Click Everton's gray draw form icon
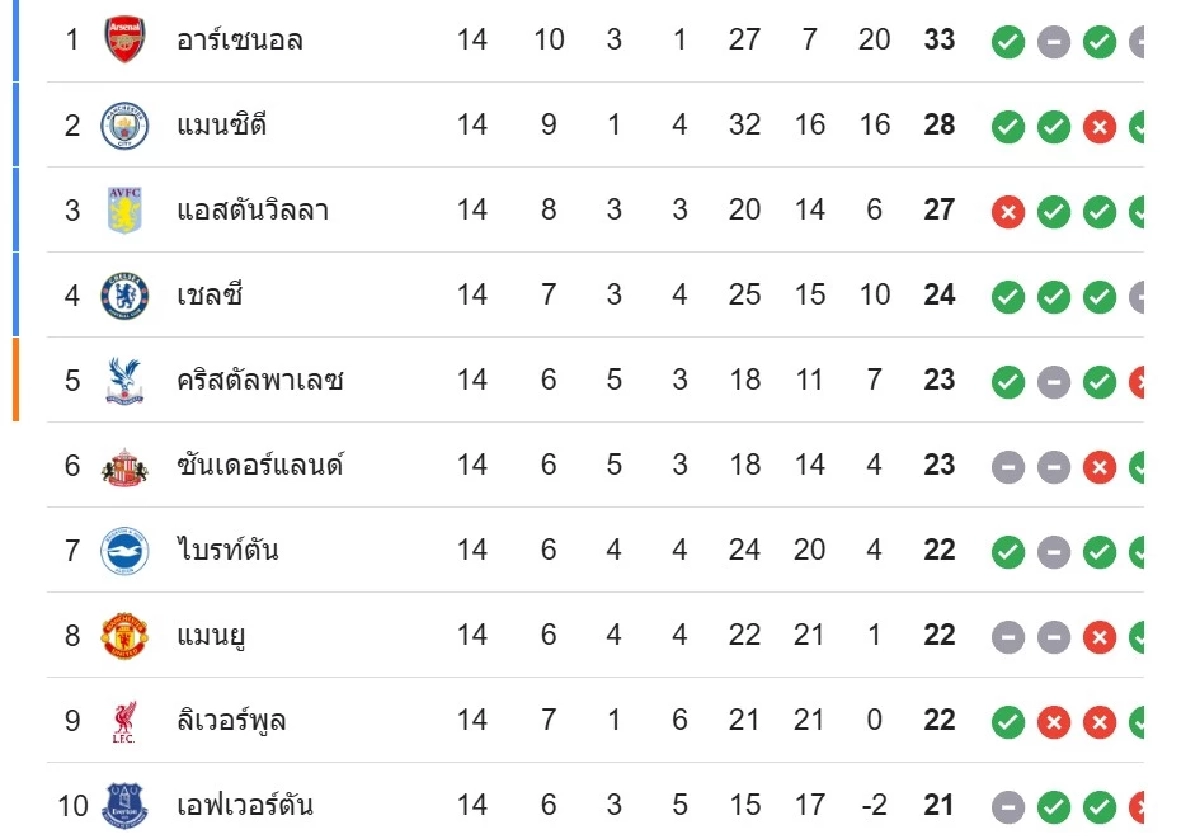1200x839 pixels. (x=1008, y=807)
